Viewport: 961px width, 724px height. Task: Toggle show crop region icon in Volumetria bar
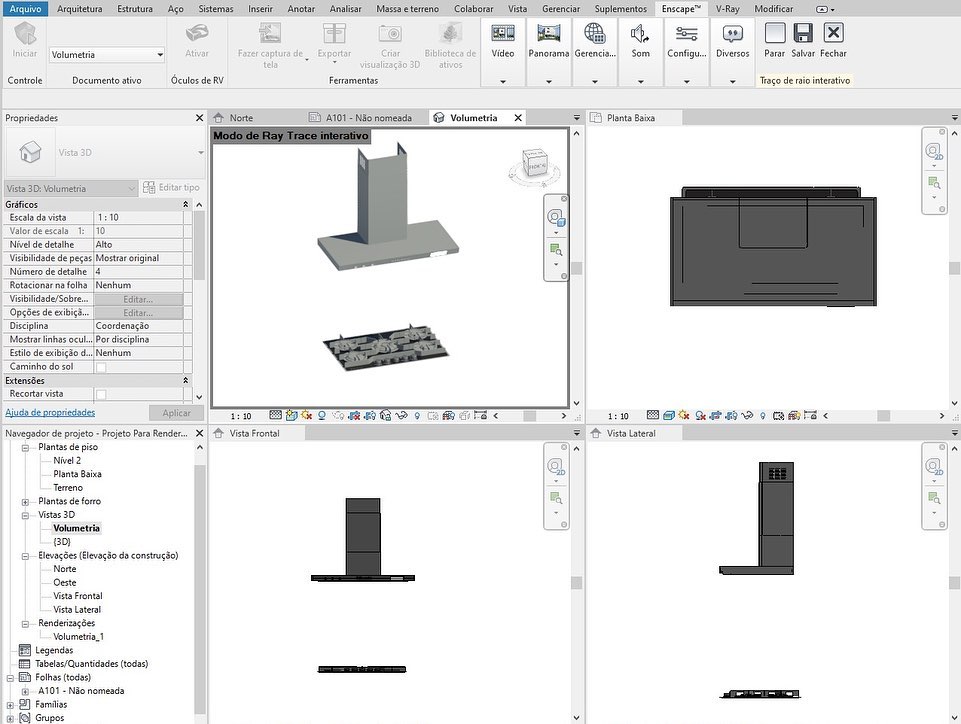[x=370, y=415]
